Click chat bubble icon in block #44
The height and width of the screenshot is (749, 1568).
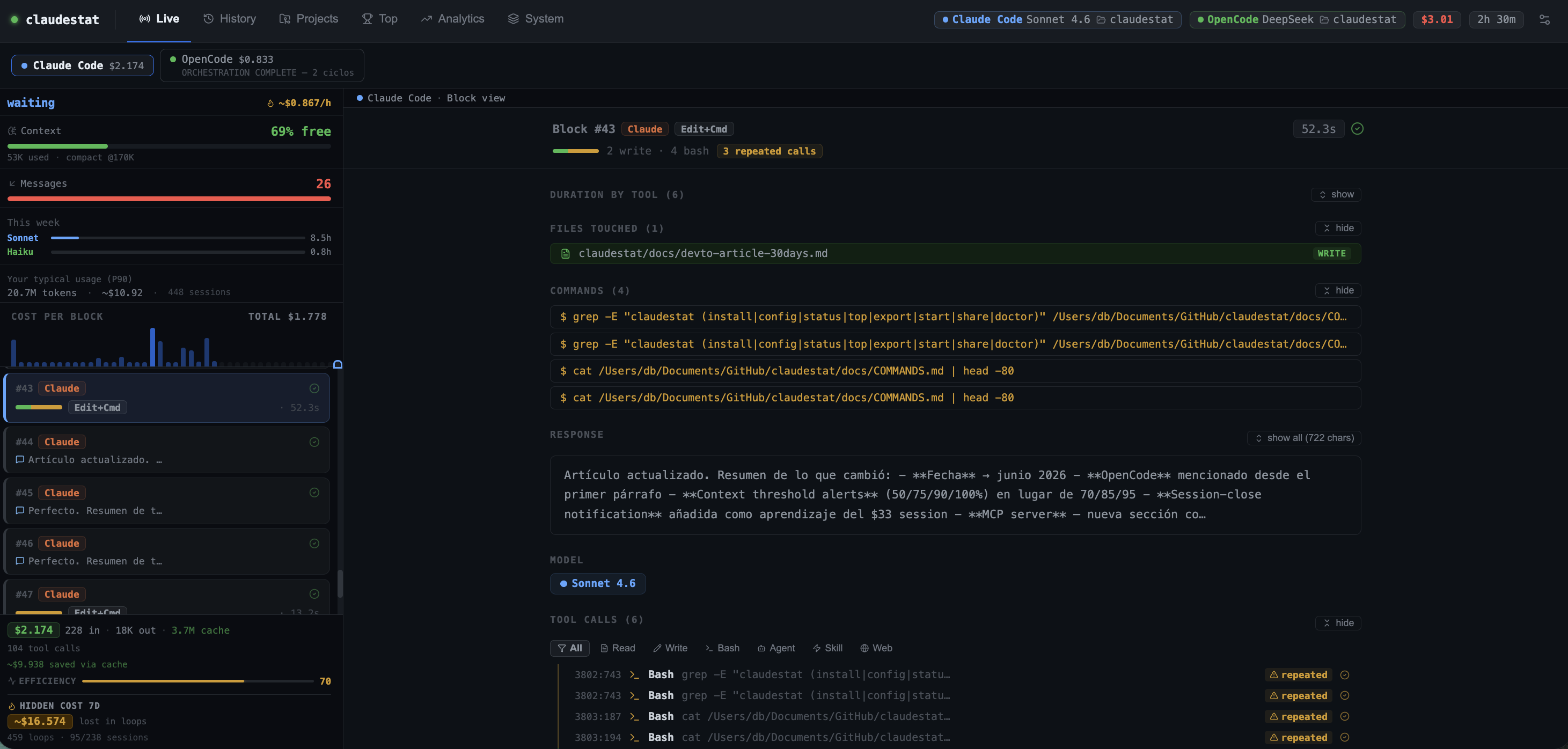pos(20,459)
